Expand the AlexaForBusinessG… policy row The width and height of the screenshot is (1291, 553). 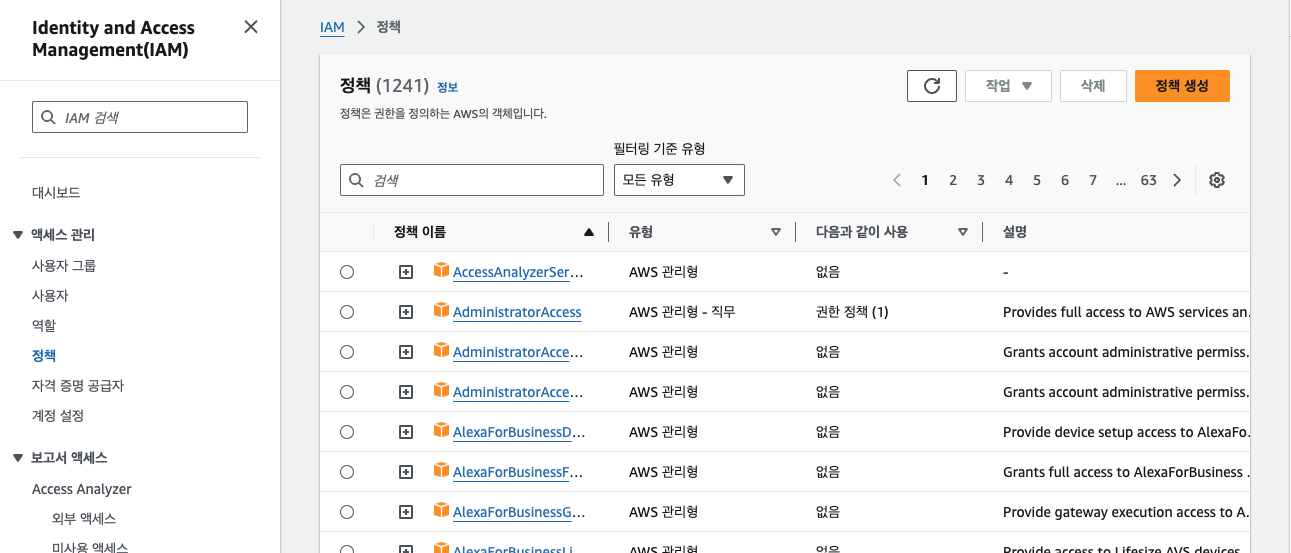click(406, 512)
